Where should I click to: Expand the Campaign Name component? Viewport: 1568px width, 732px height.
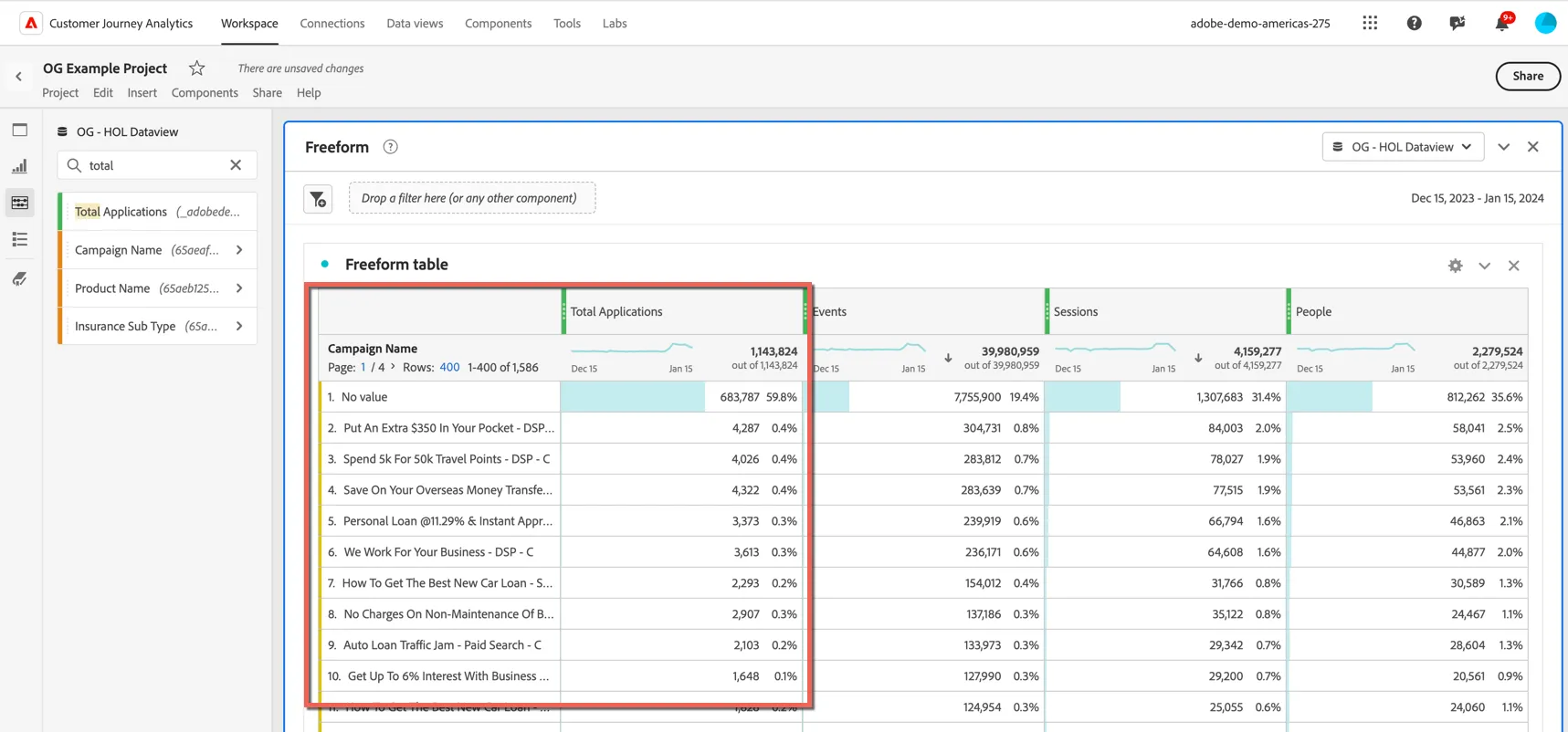[239, 250]
